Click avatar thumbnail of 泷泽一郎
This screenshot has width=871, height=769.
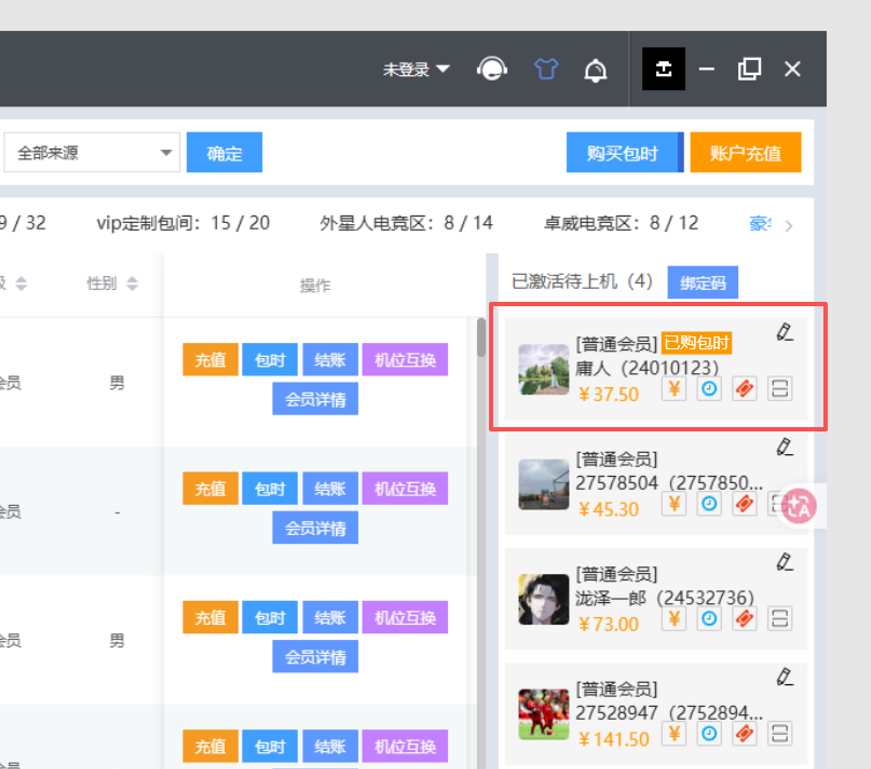coord(544,600)
